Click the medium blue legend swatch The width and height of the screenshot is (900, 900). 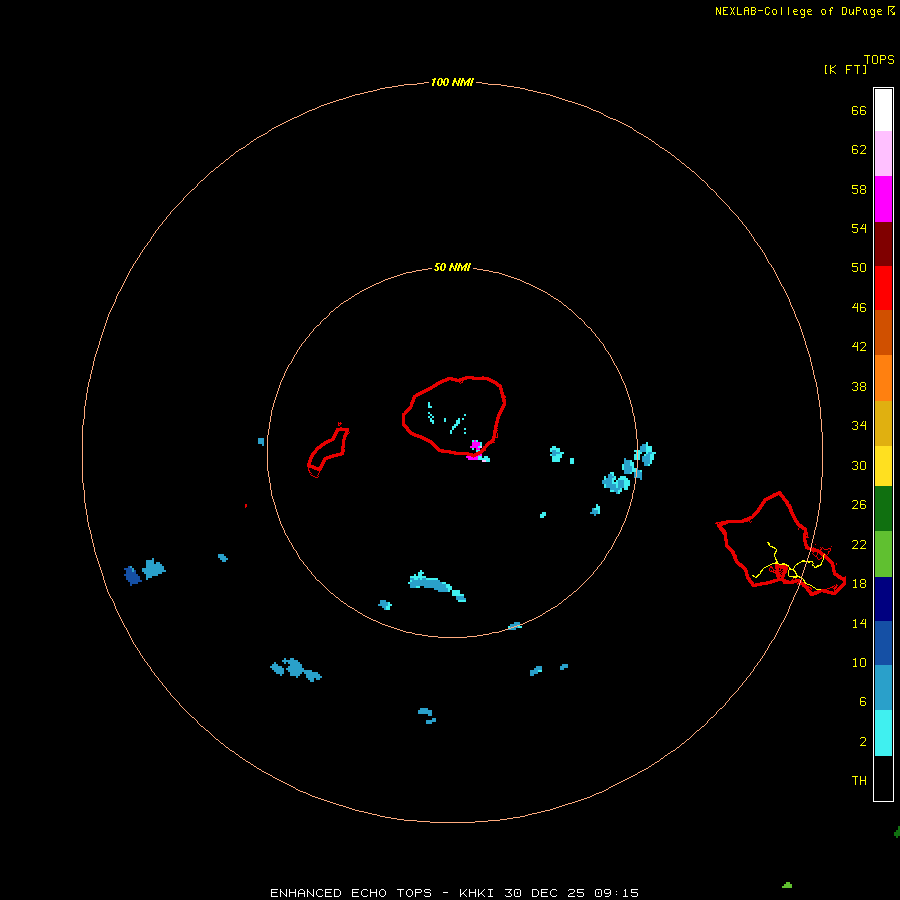pyautogui.click(x=883, y=643)
